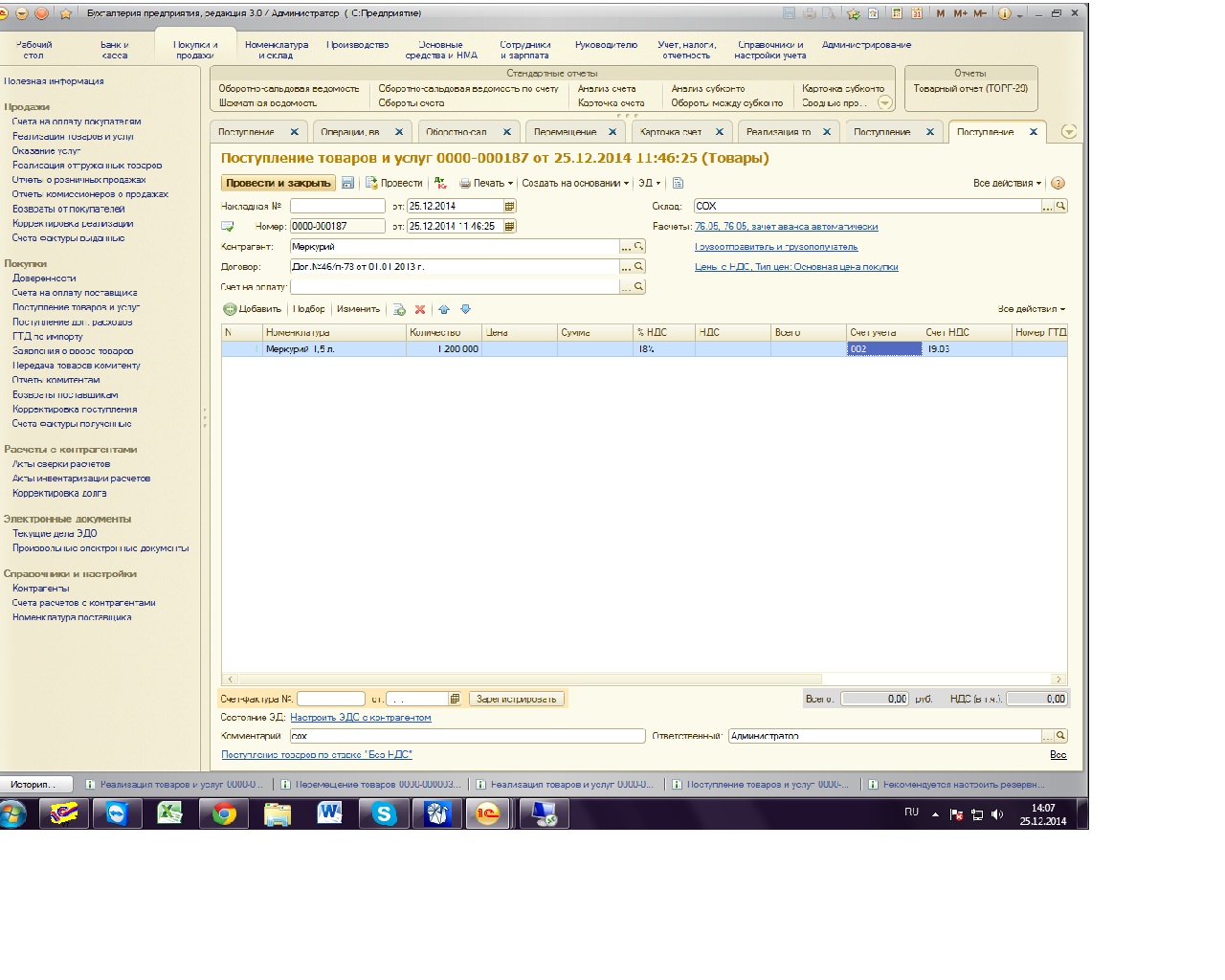Screen dimensions: 1225x980
Task: Open the Договор selection ellipsis button
Action: (626, 267)
